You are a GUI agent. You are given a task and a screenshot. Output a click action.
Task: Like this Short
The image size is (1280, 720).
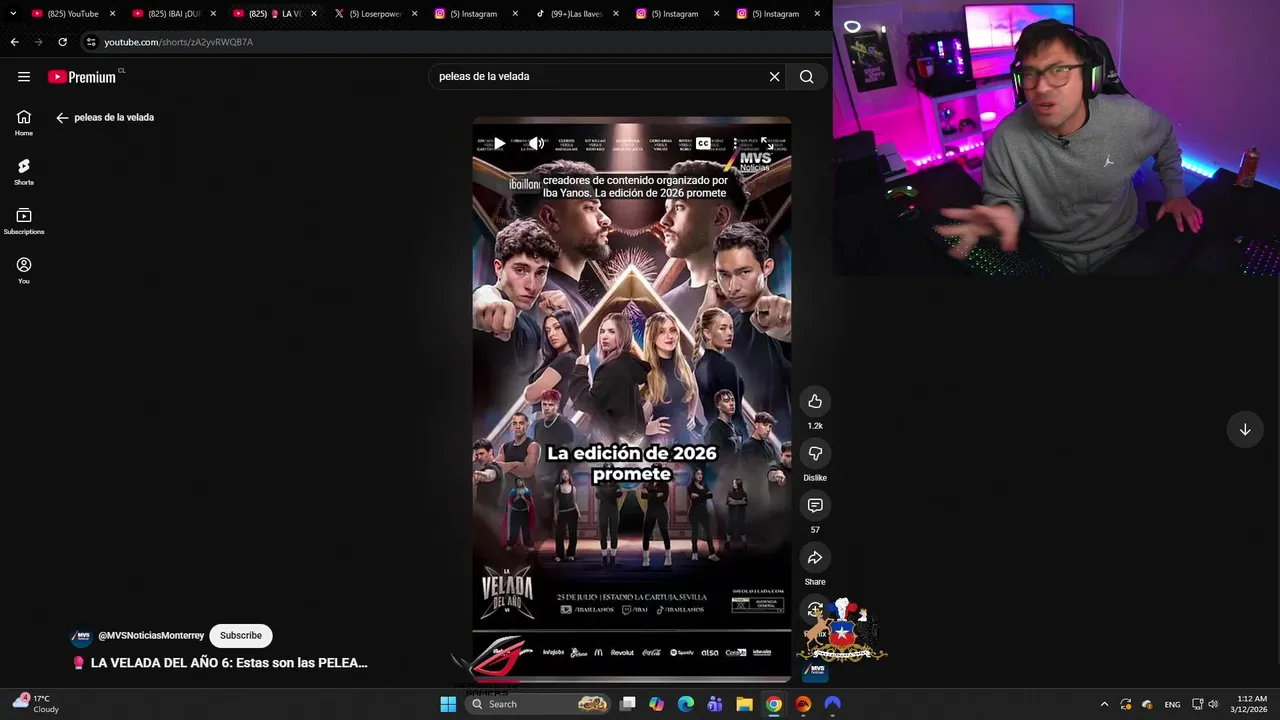[x=815, y=401]
